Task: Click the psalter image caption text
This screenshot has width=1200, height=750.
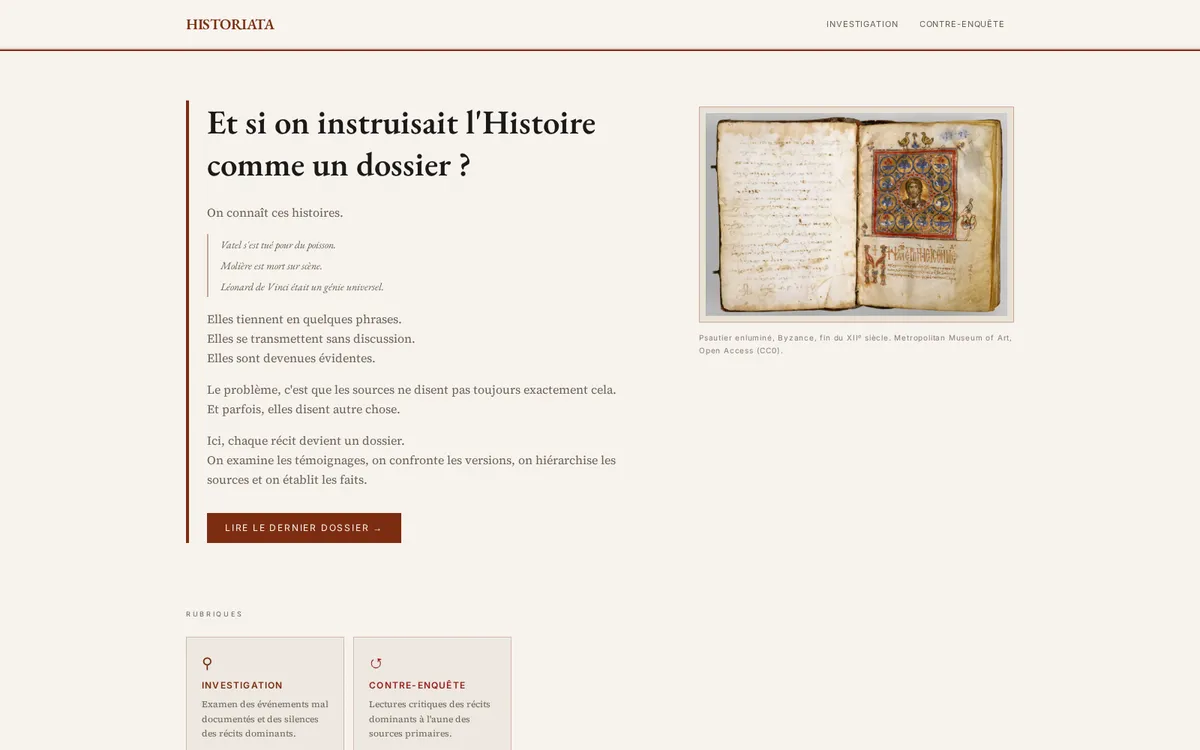Action: pos(855,344)
